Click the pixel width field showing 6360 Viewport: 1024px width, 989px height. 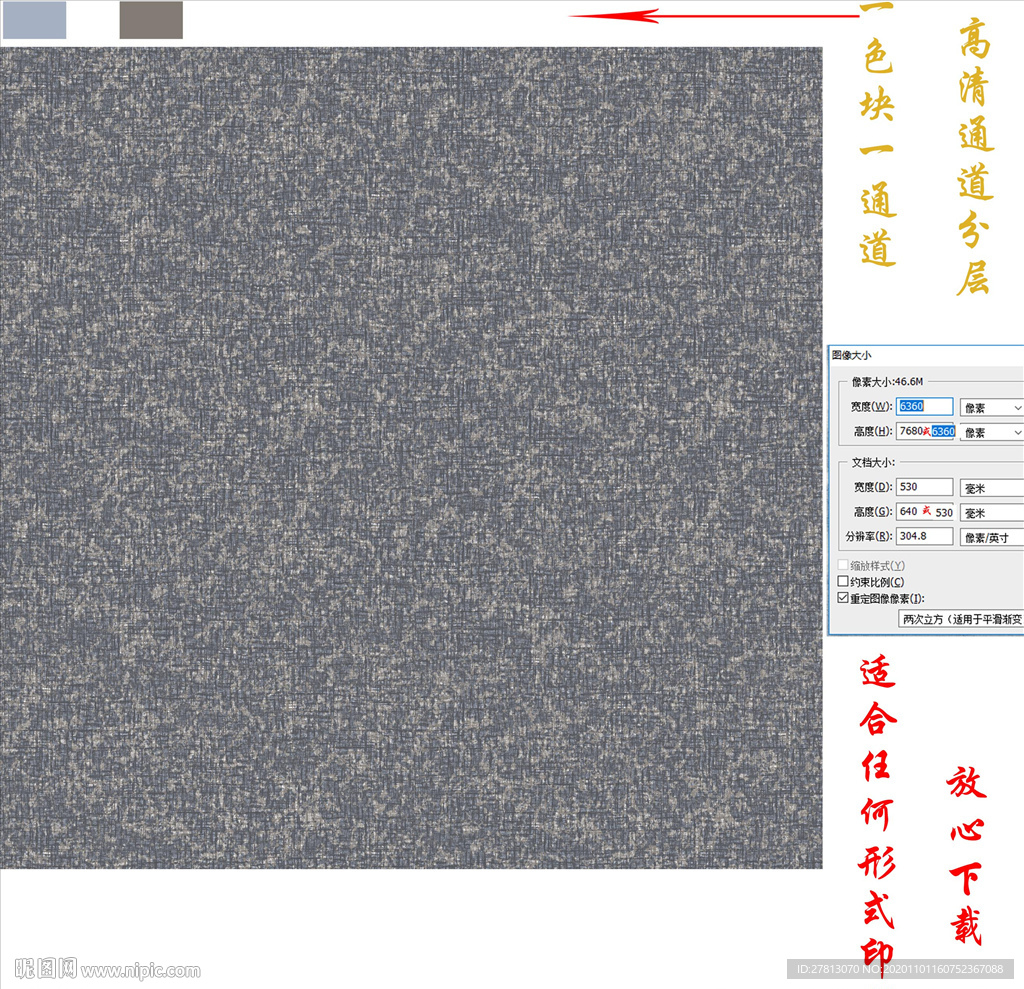point(924,406)
